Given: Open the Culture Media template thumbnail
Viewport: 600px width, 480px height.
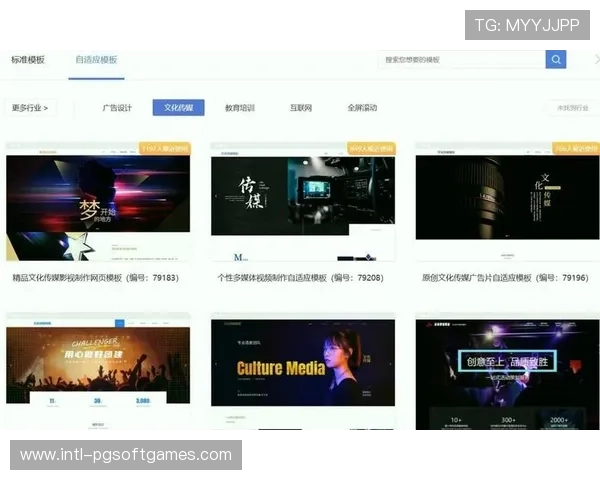Looking at the screenshot, I should tap(302, 372).
